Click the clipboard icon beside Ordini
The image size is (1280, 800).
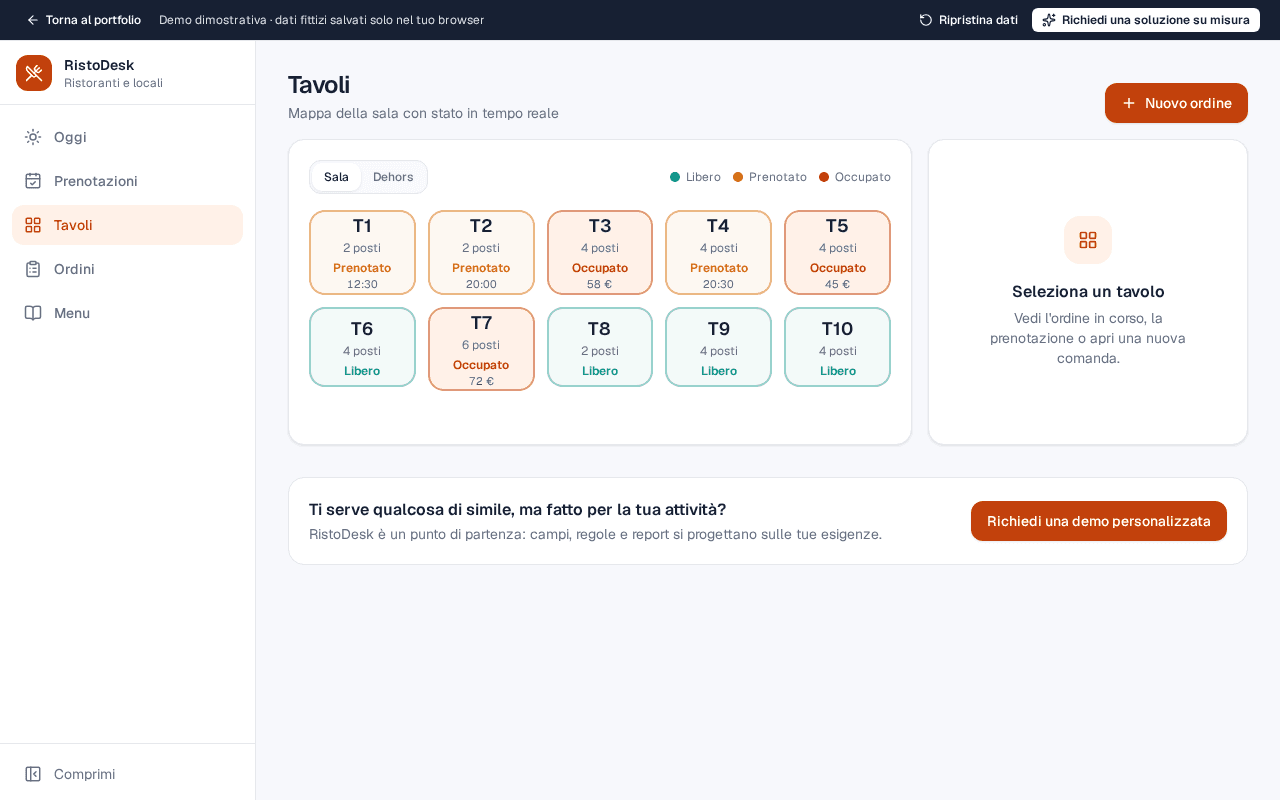[x=33, y=269]
